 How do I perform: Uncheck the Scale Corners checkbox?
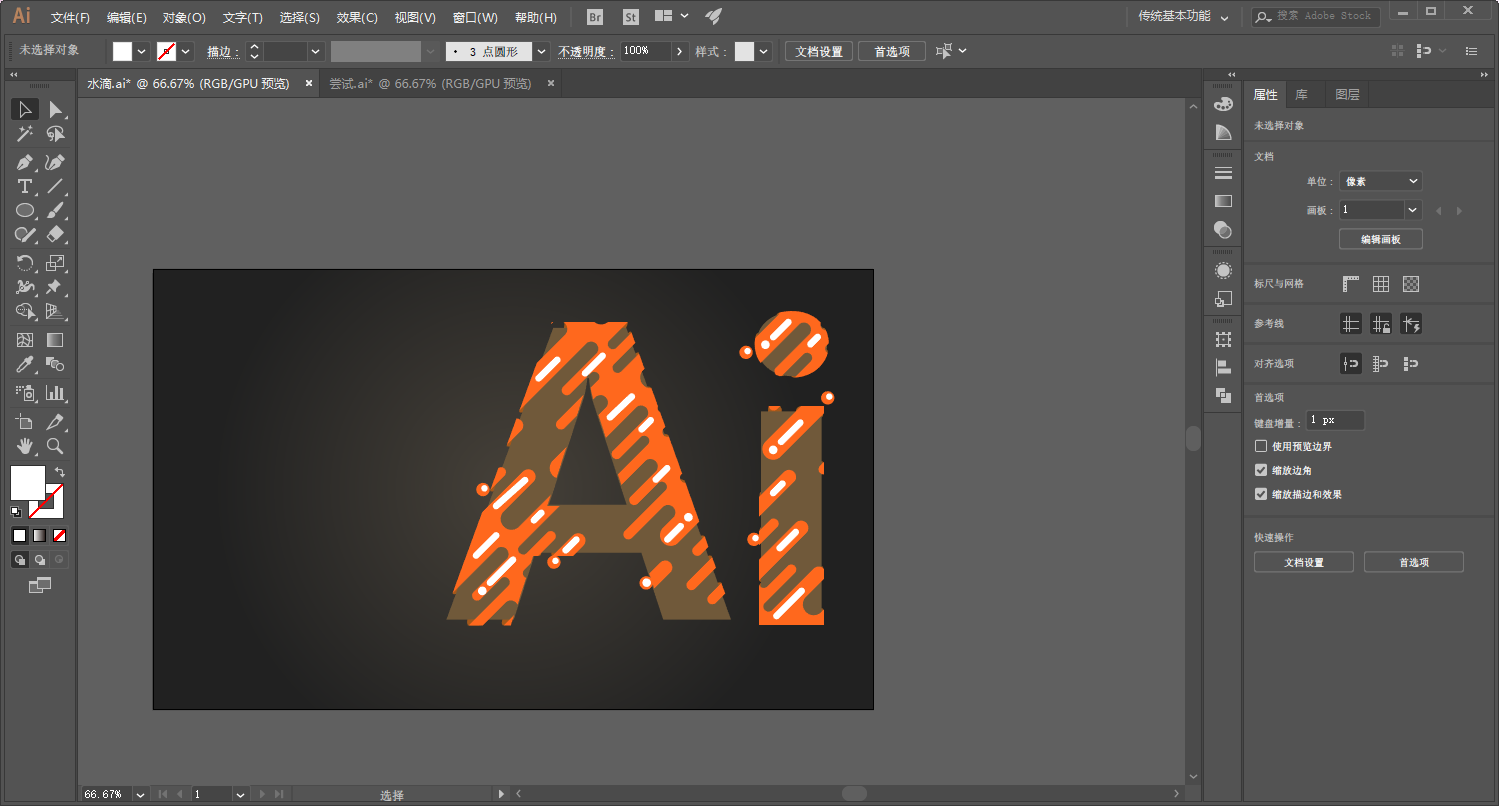pyautogui.click(x=1261, y=470)
